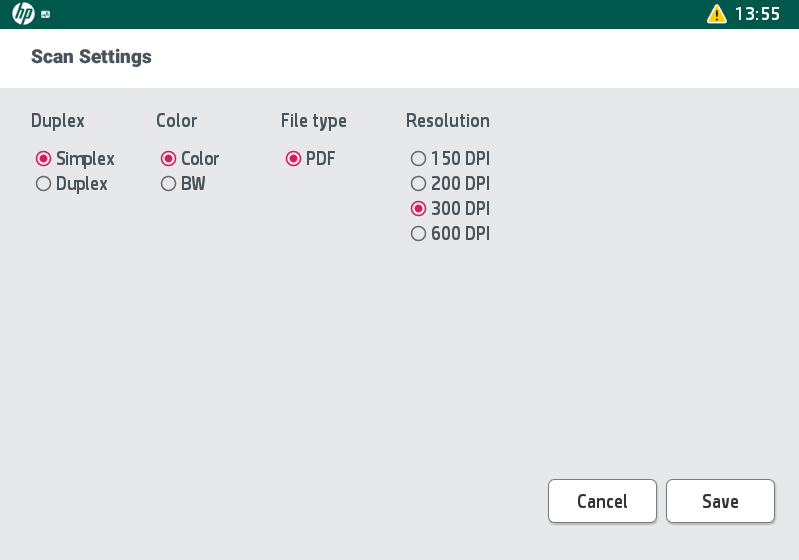
Task: Click the Resolution heading label
Action: [447, 121]
